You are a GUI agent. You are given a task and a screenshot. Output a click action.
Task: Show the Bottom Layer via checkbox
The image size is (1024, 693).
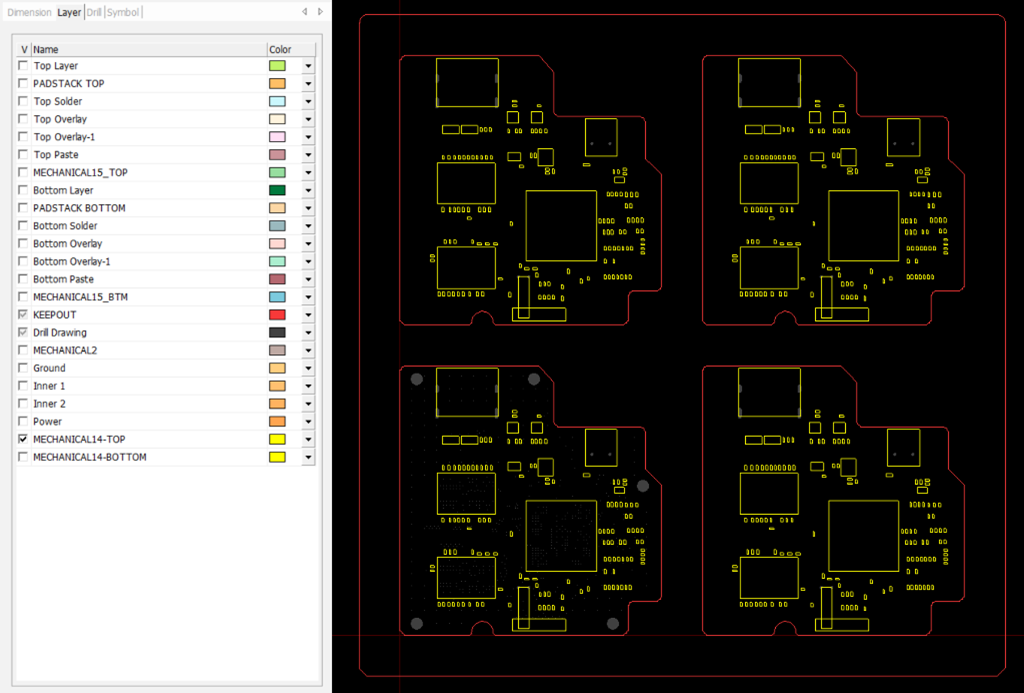(23, 190)
